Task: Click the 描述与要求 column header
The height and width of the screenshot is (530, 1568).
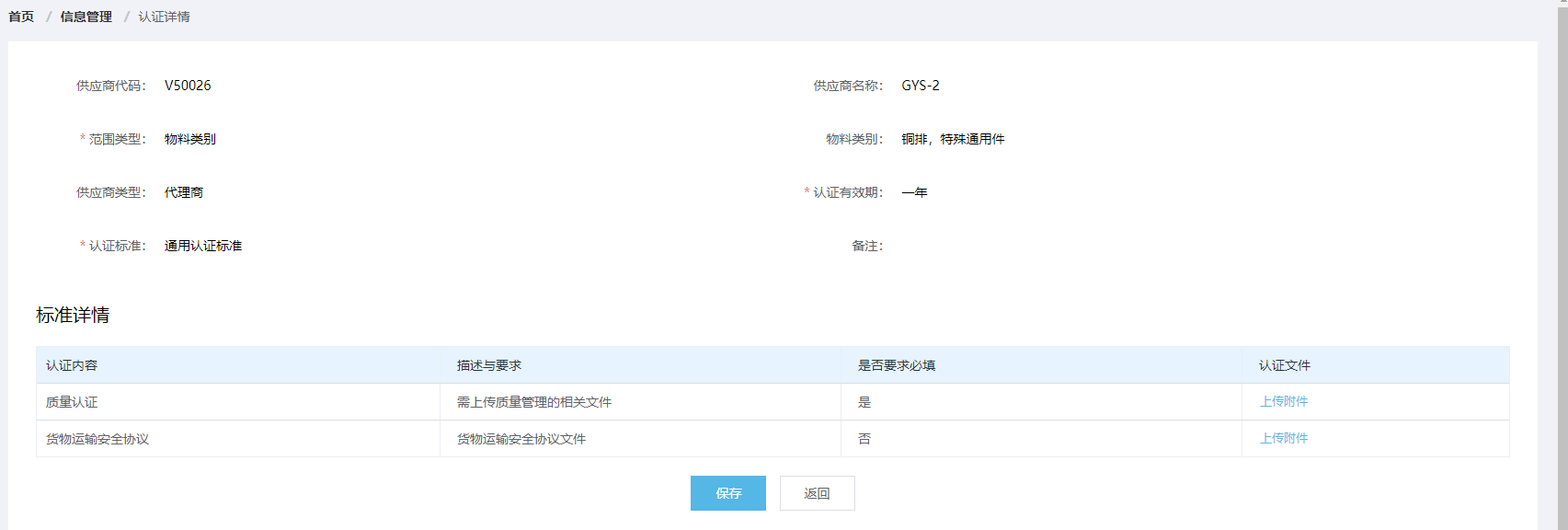Action: (x=489, y=365)
